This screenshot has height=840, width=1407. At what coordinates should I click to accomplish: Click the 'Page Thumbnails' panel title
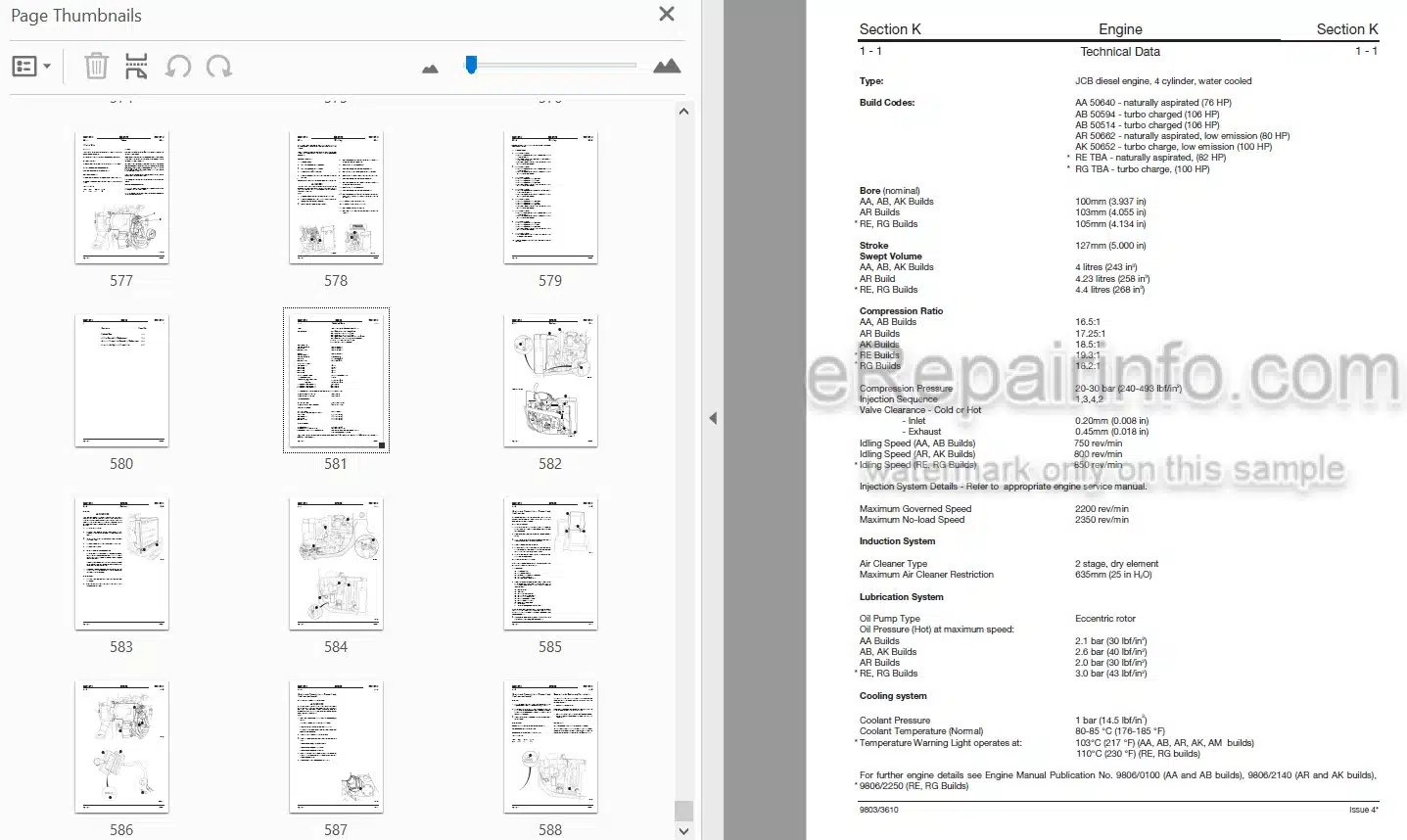(x=75, y=16)
